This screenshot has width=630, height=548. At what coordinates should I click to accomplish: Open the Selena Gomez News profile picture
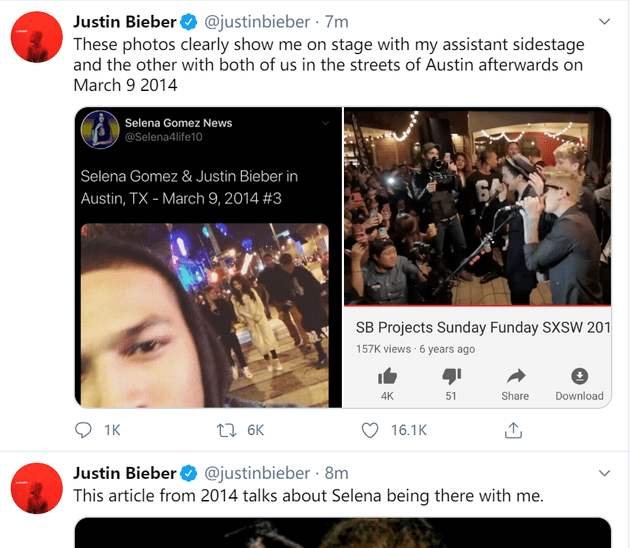(101, 130)
